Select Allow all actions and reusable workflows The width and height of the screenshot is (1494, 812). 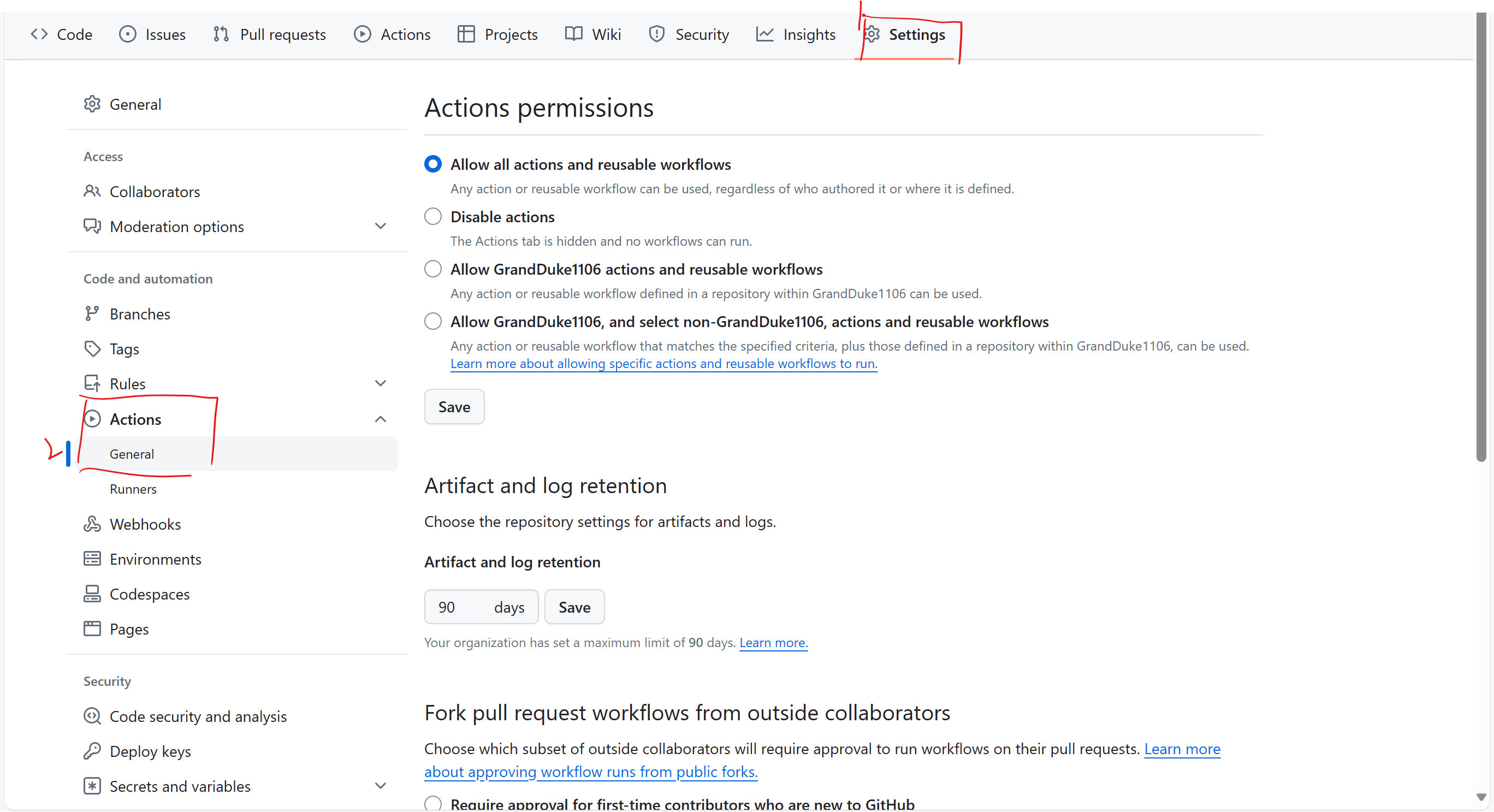(432, 164)
